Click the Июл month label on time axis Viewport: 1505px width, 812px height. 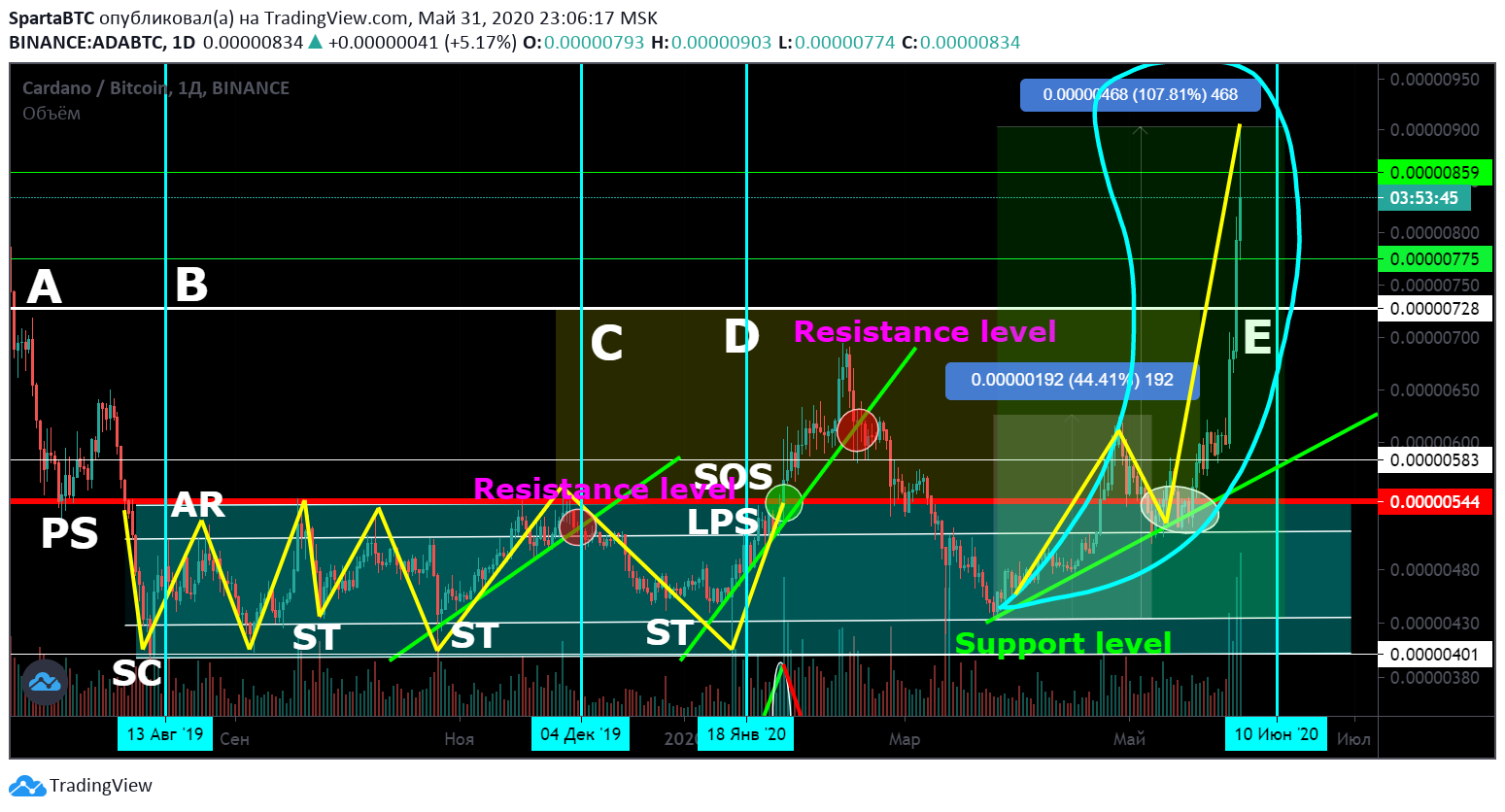1353,739
